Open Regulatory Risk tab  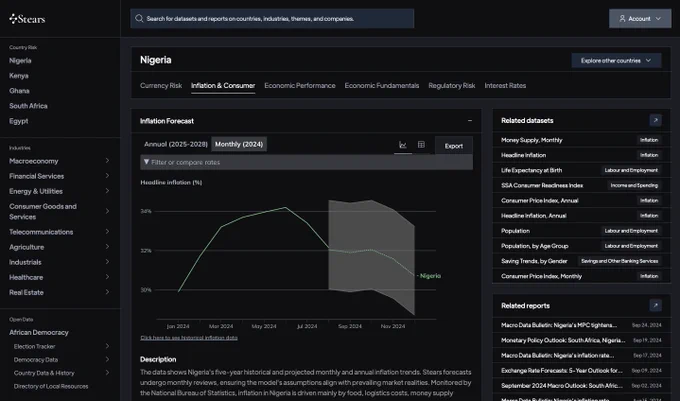pyautogui.click(x=451, y=85)
